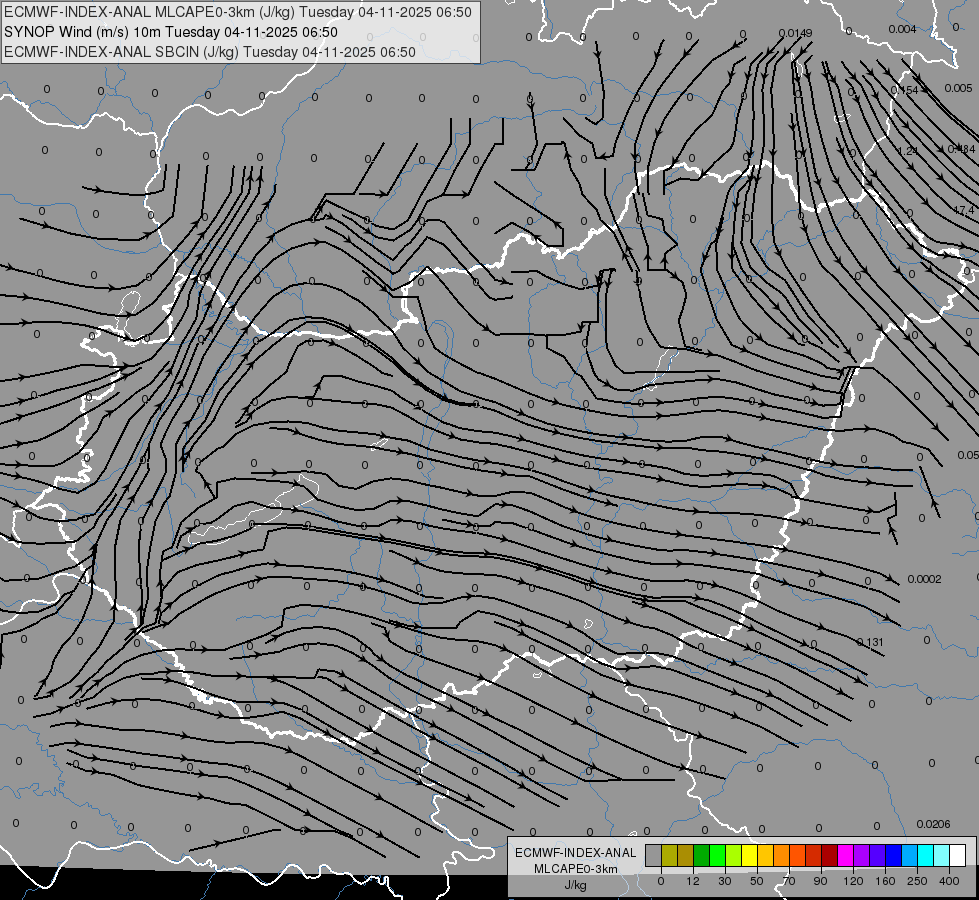Click the map value 0.0149
This screenshot has width=979, height=900.
coord(795,33)
